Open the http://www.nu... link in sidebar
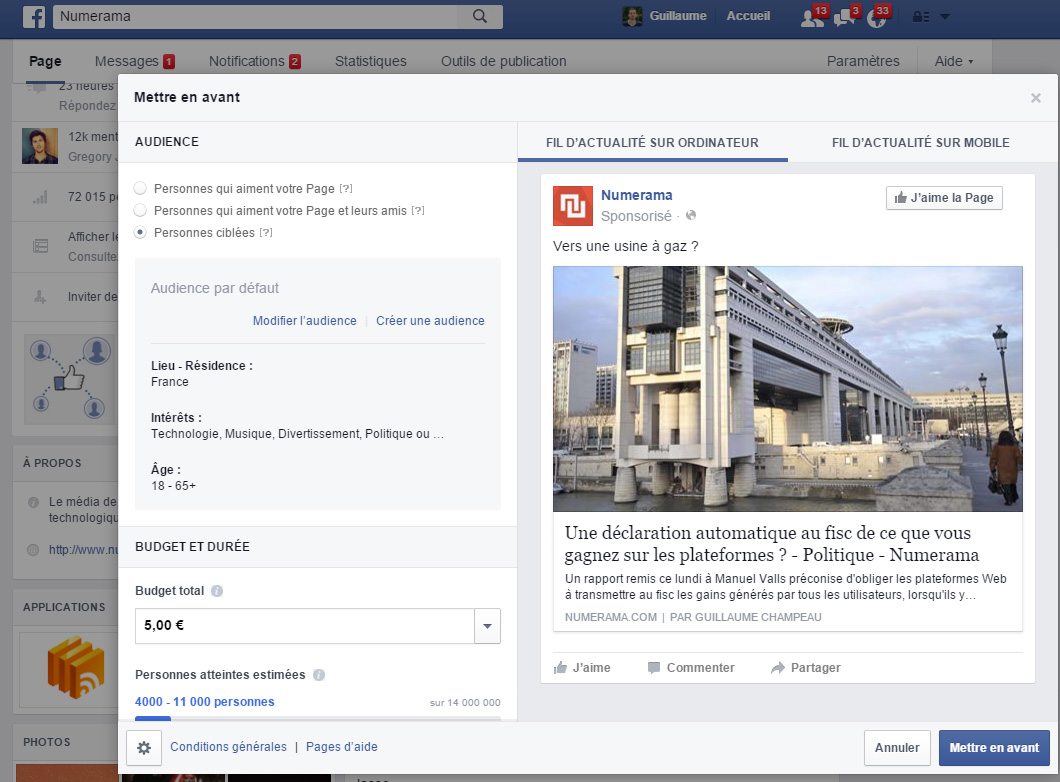The image size is (1060, 782). click(82, 549)
